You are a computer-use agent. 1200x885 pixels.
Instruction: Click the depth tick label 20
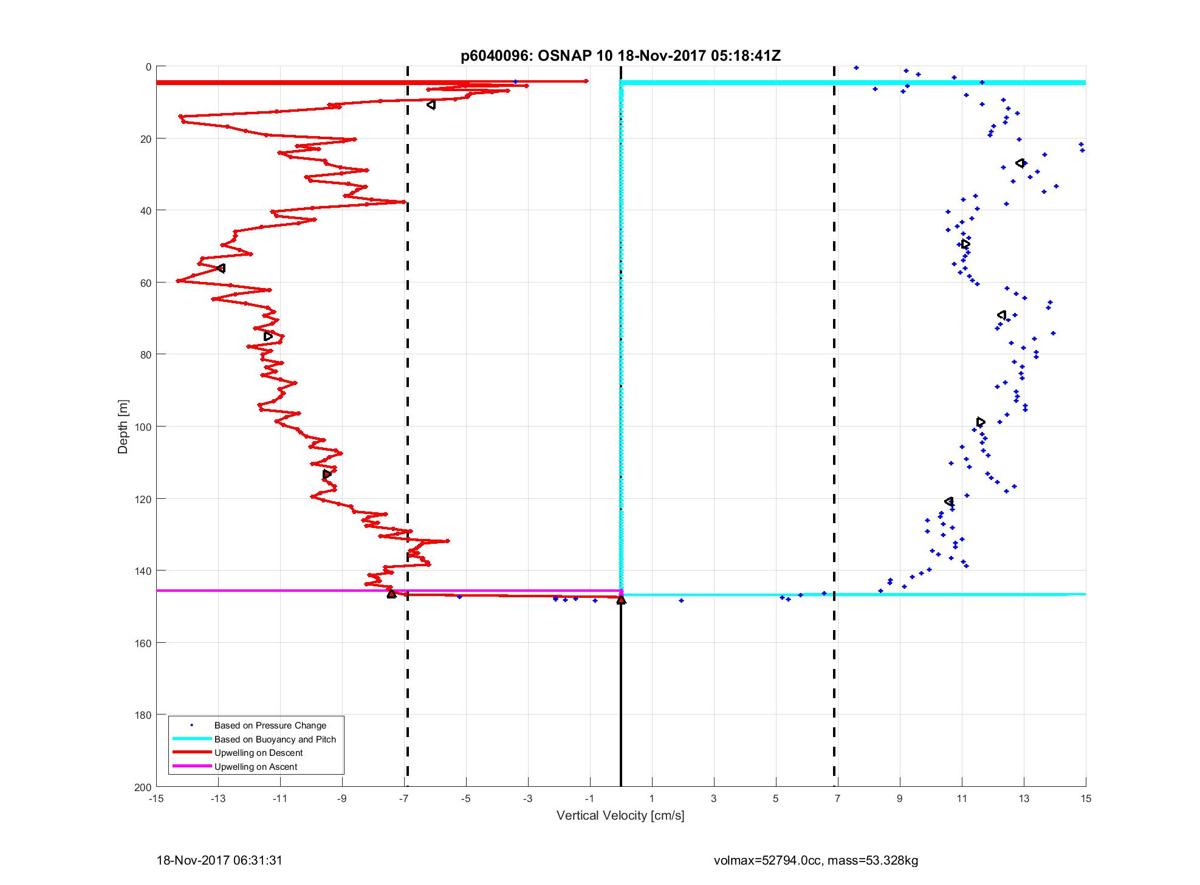[x=146, y=139]
